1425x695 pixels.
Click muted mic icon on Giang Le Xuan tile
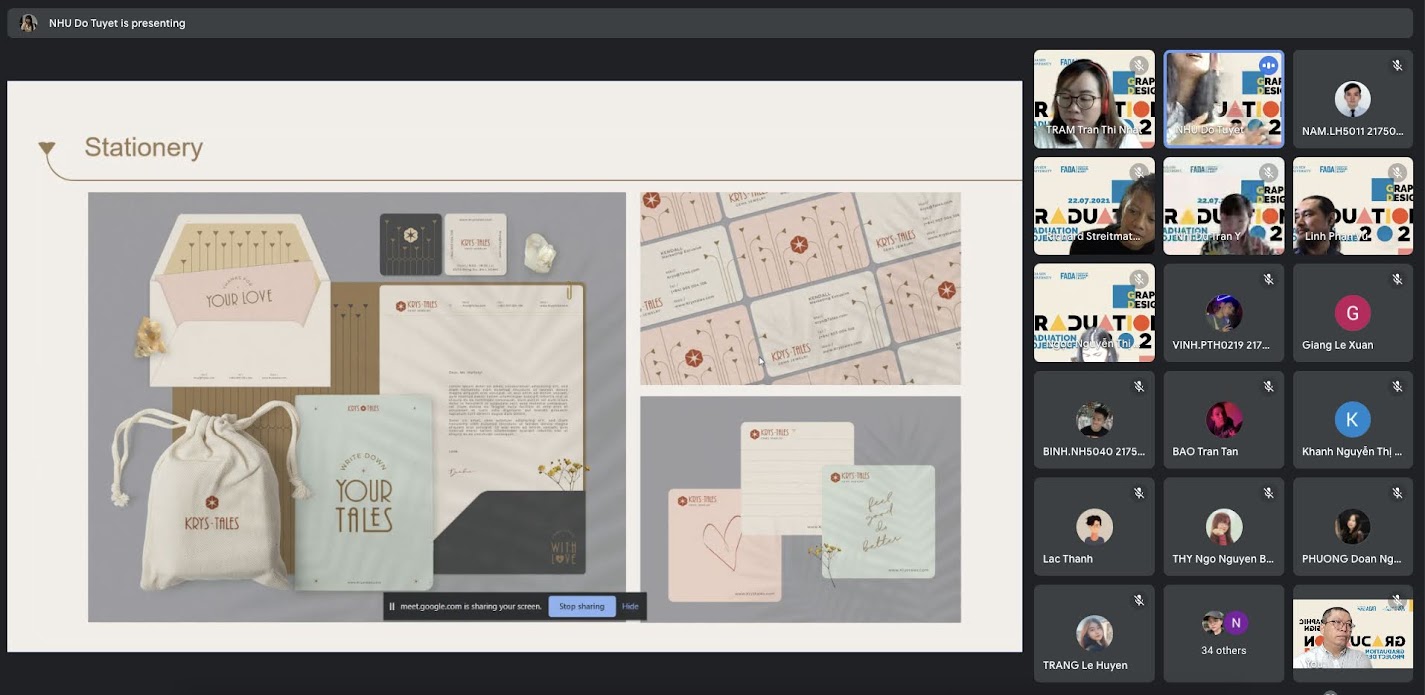1397,280
